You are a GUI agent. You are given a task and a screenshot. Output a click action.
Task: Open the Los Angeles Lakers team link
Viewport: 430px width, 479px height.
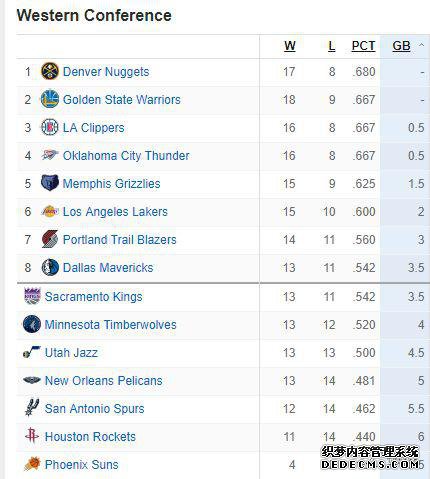pos(115,211)
